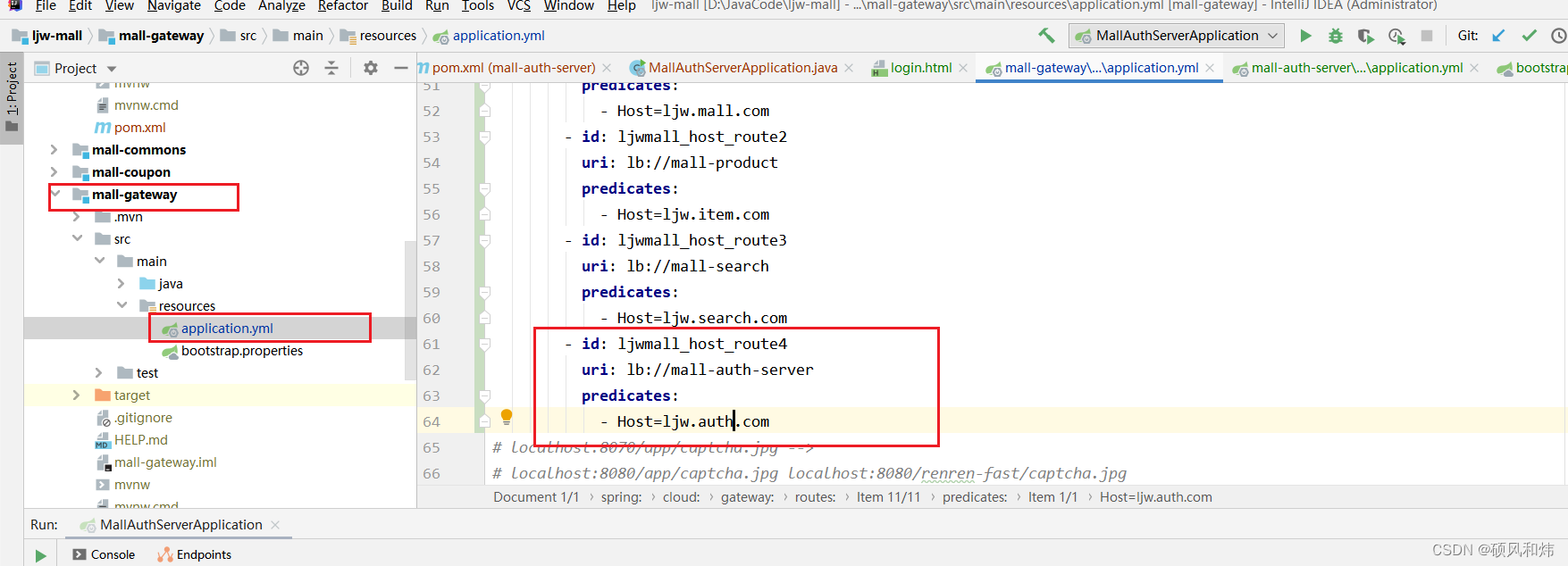Select HELP.md in the project tree
The width and height of the screenshot is (1568, 566).
click(x=141, y=439)
